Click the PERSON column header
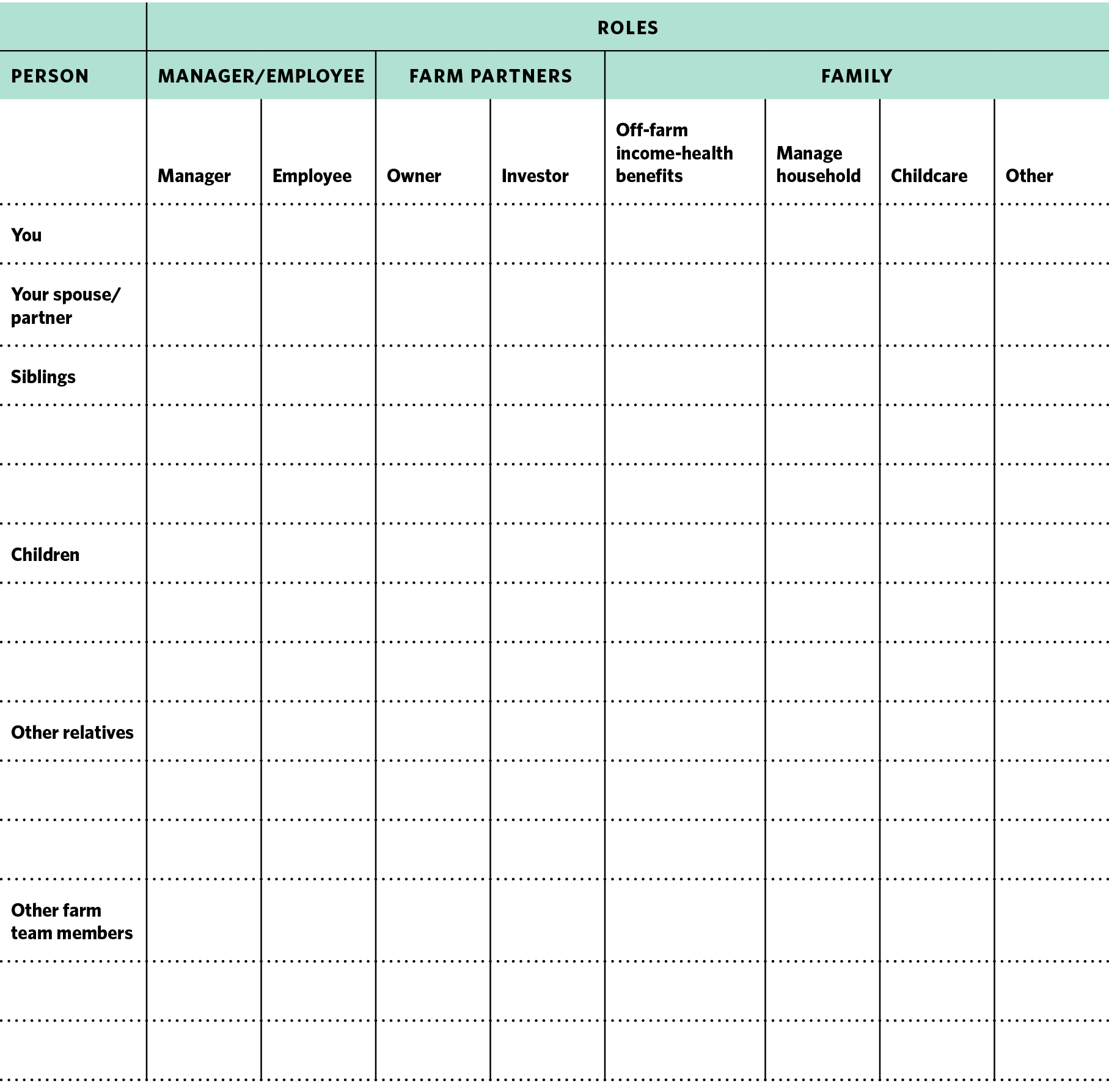The height and width of the screenshot is (1092, 1109). 50,76
